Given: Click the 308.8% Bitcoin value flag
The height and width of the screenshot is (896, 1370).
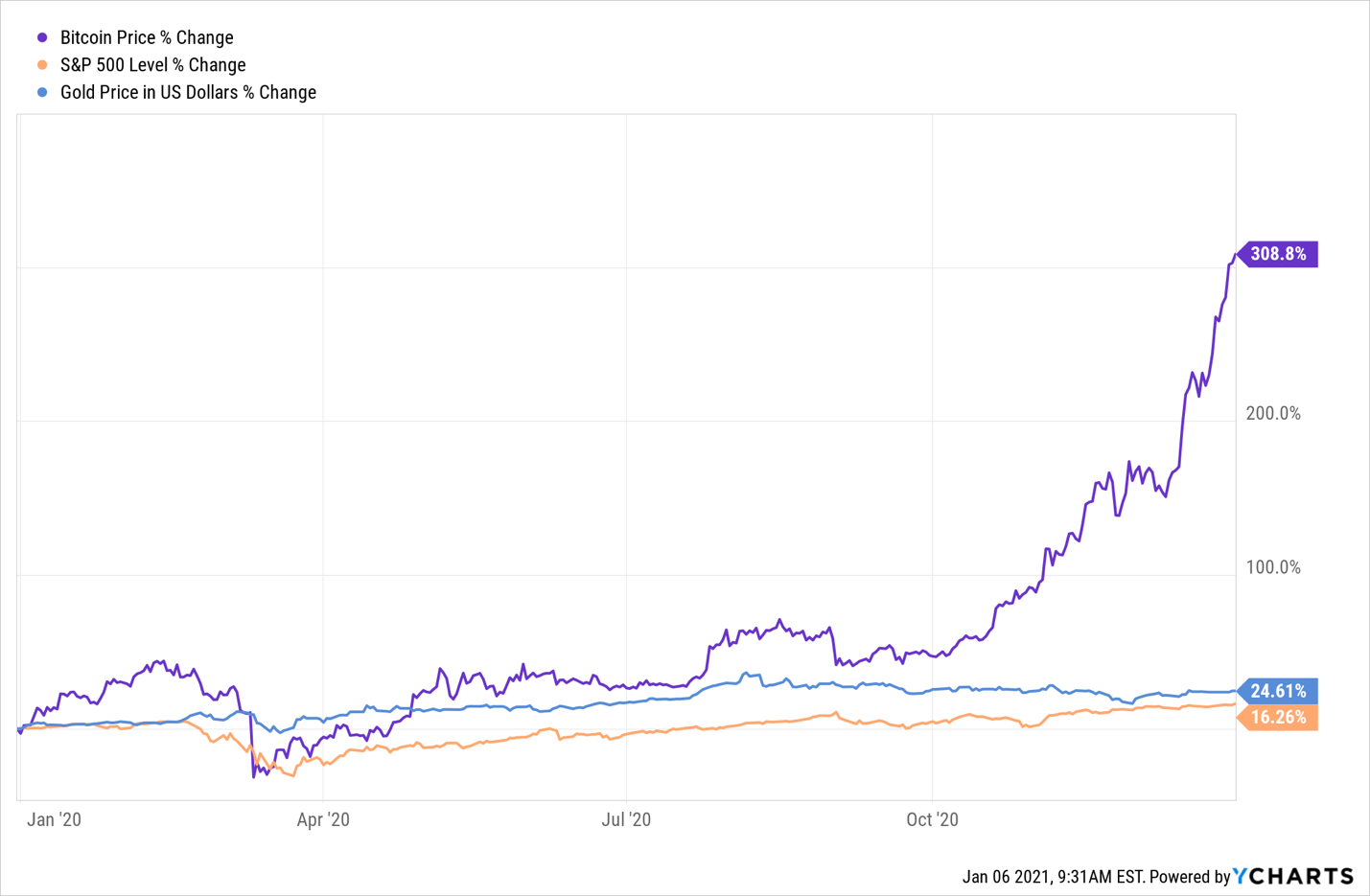Looking at the screenshot, I should coord(1278,254).
